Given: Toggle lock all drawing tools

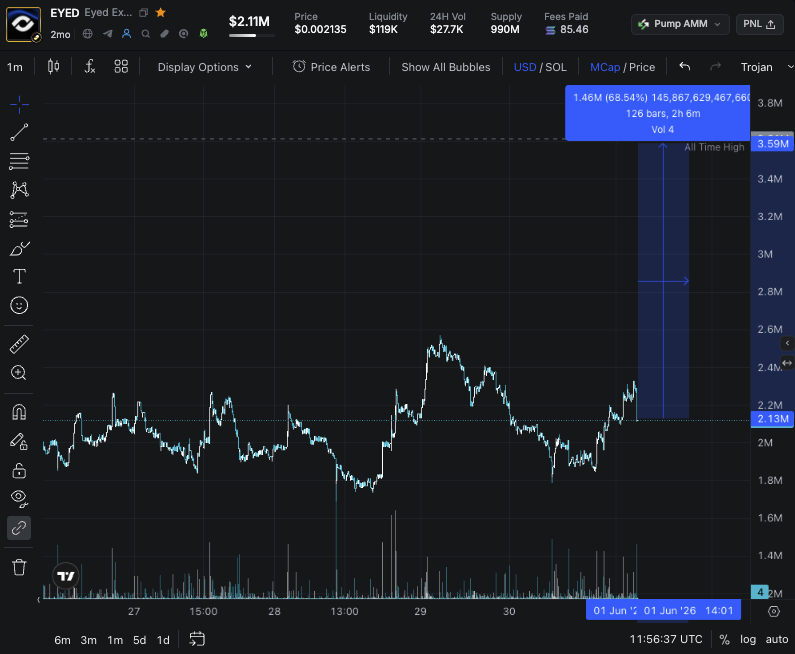Looking at the screenshot, I should (19, 470).
